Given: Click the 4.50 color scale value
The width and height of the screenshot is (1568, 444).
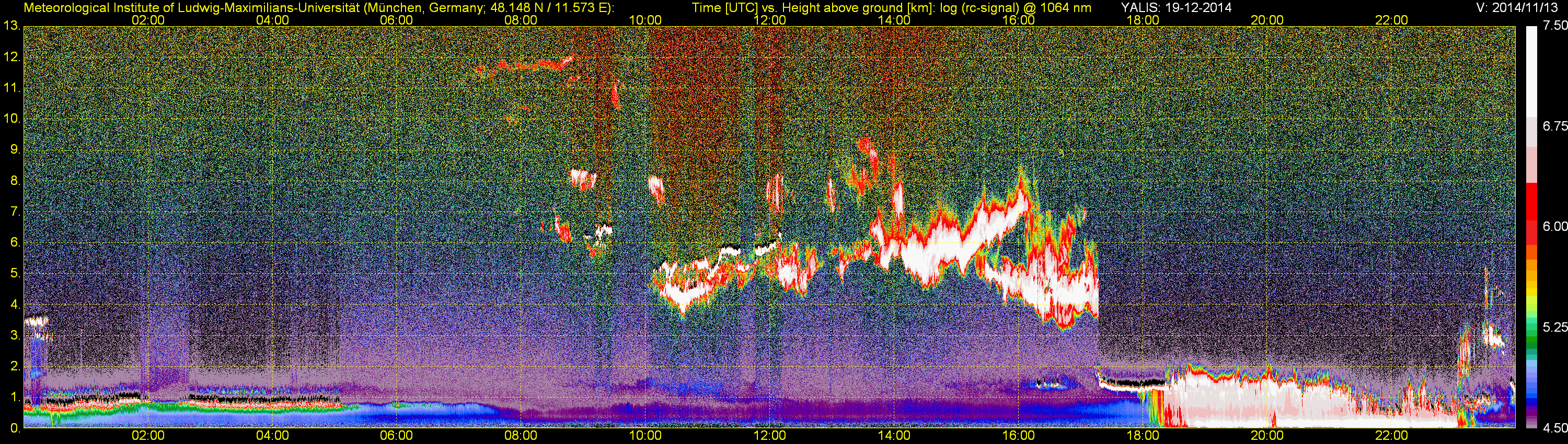Looking at the screenshot, I should coord(1554,428).
